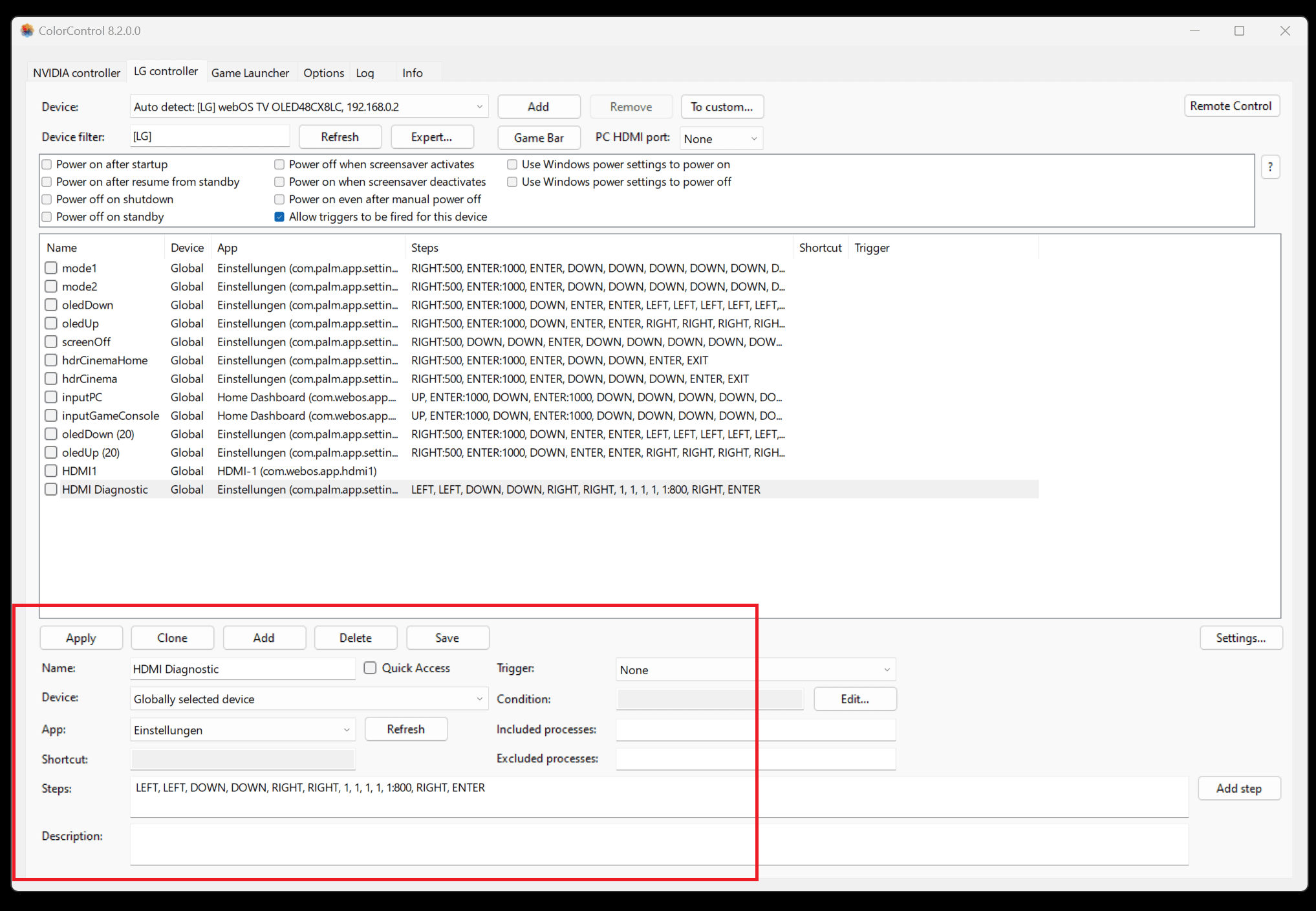Open the Remote Control window
The image size is (1316, 911).
click(1231, 105)
